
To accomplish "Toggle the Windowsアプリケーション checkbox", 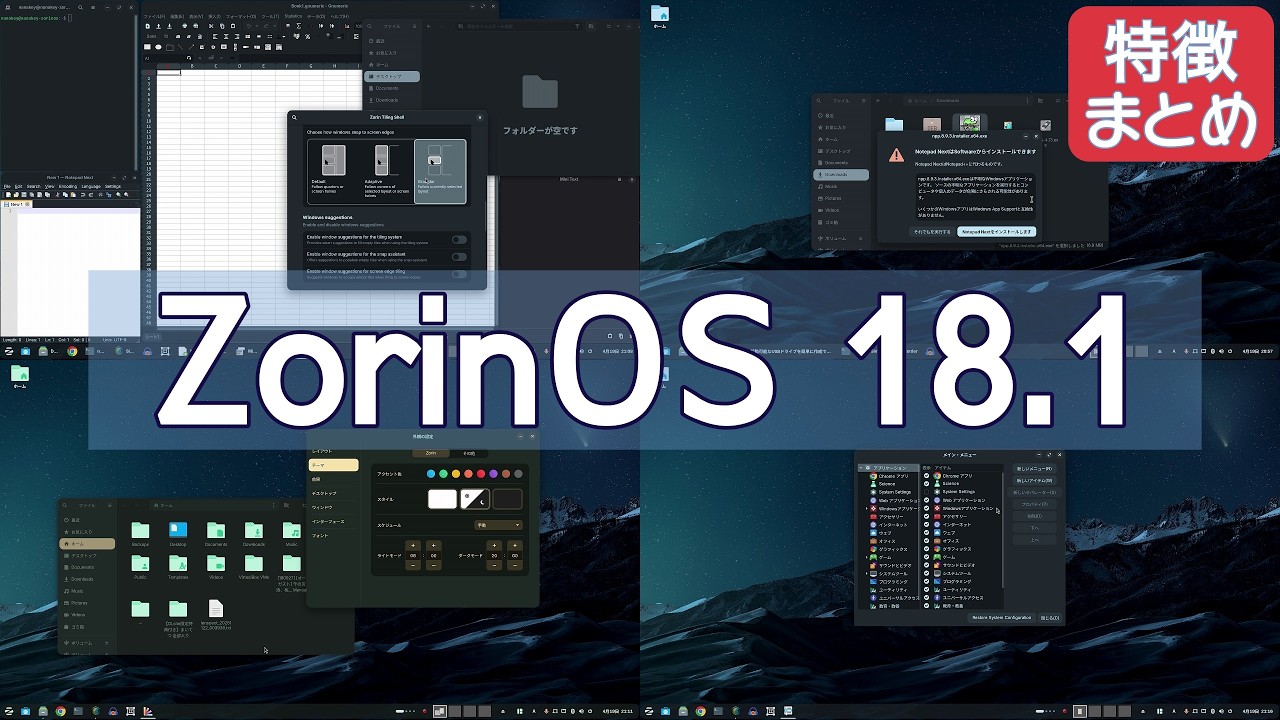I will [x=927, y=508].
